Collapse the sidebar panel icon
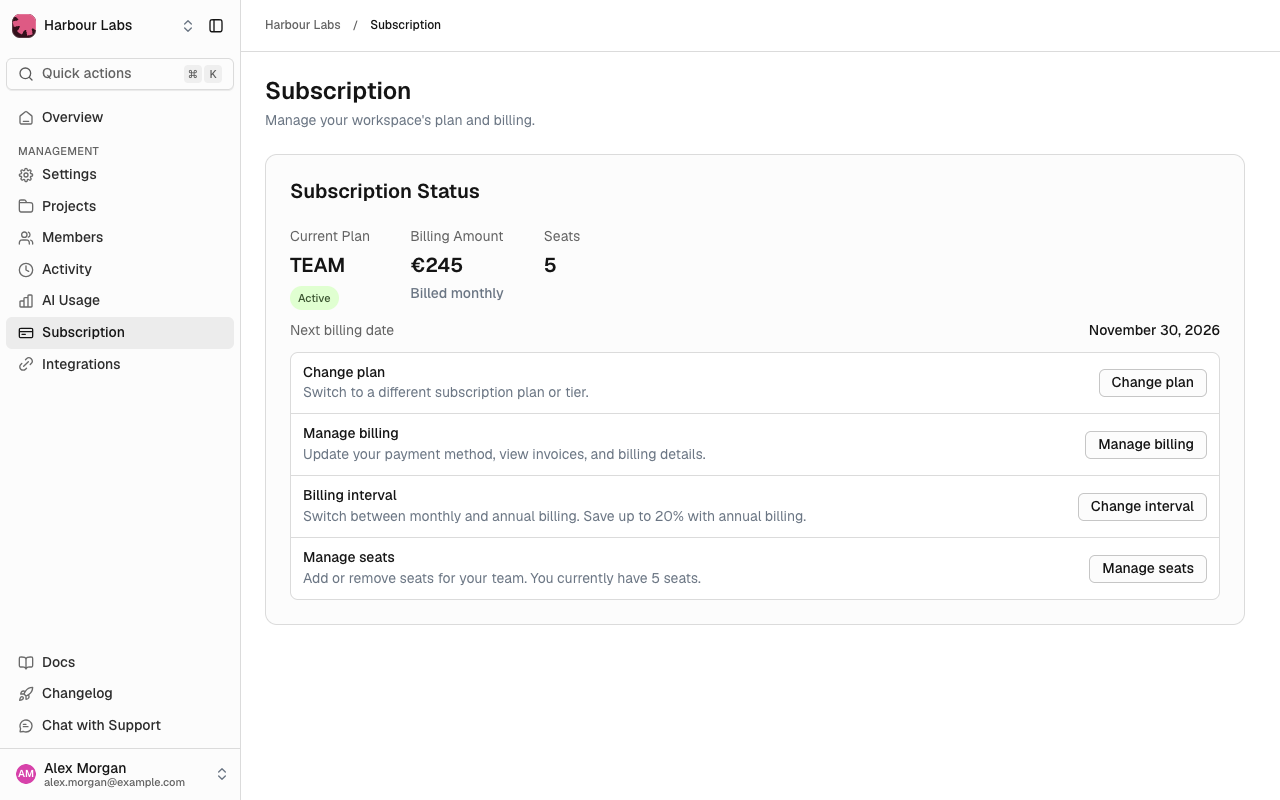The image size is (1280, 800). click(216, 26)
